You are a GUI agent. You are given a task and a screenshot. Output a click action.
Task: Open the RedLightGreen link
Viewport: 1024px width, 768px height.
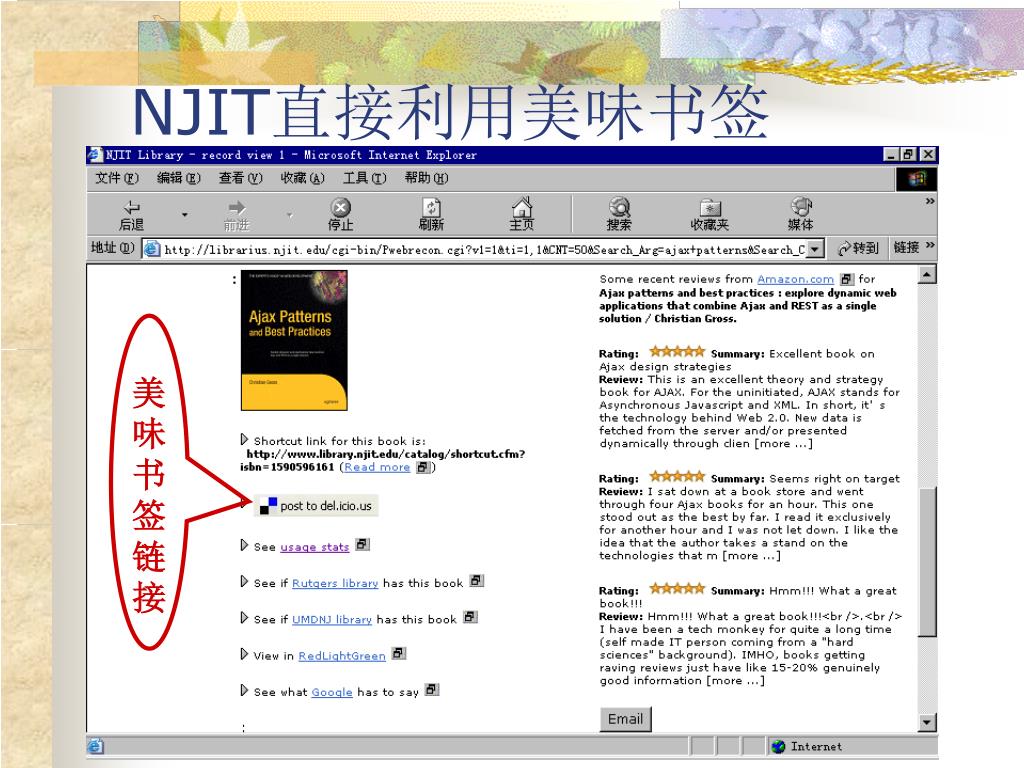(x=342, y=656)
